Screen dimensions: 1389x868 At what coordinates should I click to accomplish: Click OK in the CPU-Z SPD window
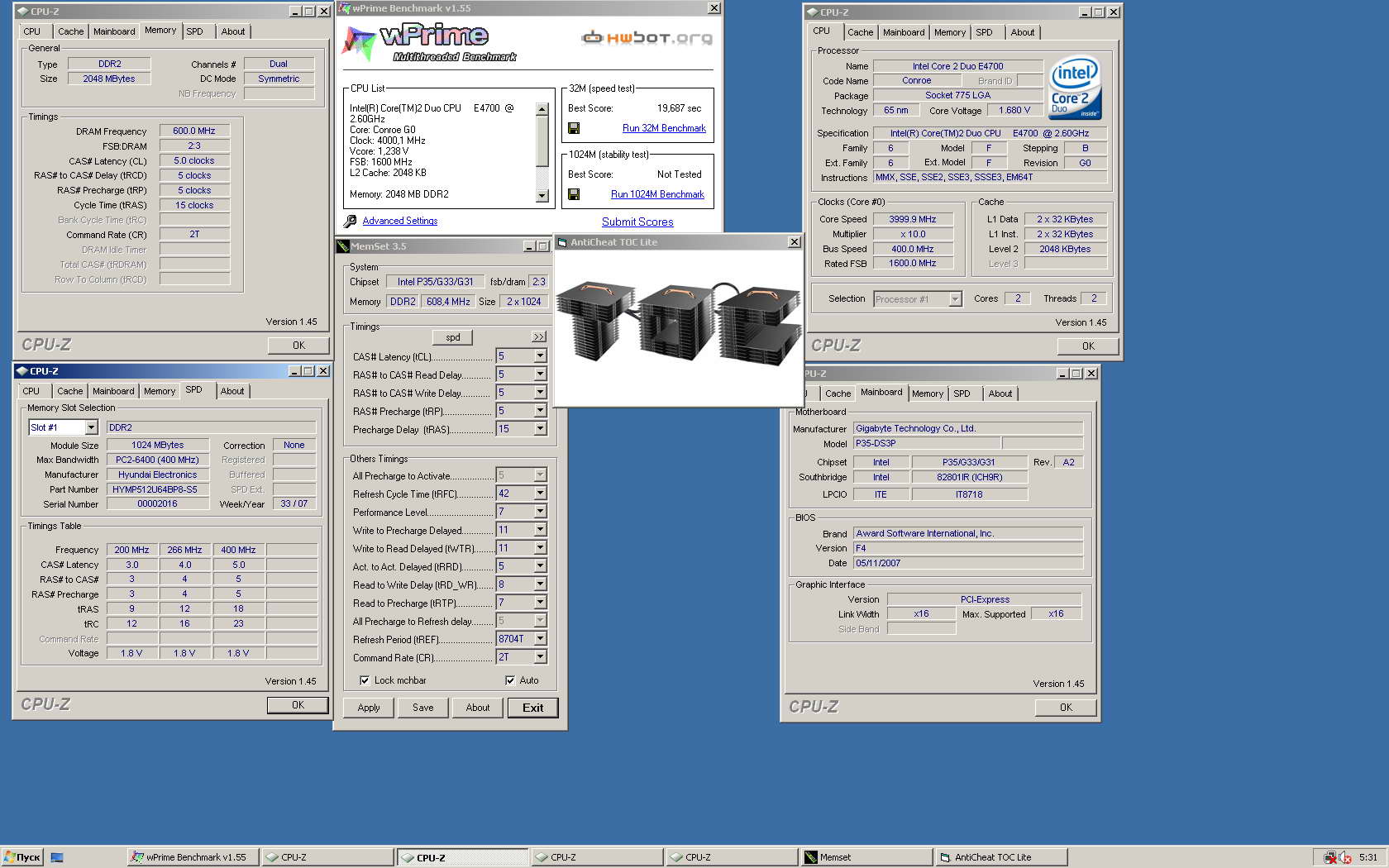point(298,705)
